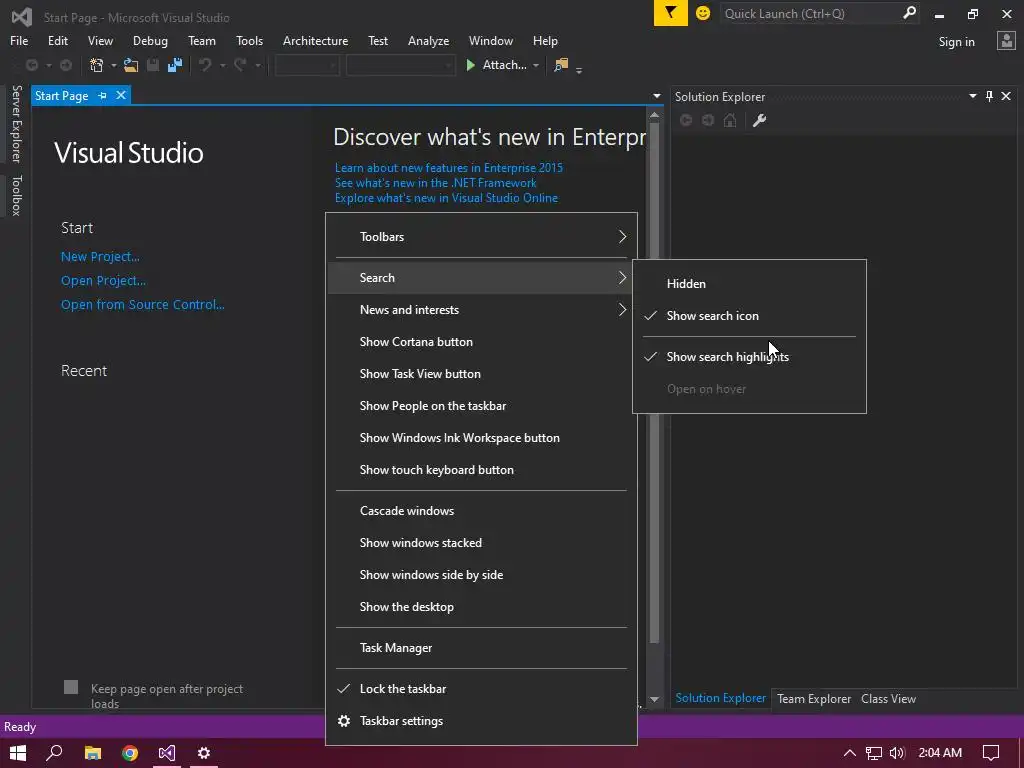Open the Architecture menu
This screenshot has height=768, width=1024.
coord(315,41)
